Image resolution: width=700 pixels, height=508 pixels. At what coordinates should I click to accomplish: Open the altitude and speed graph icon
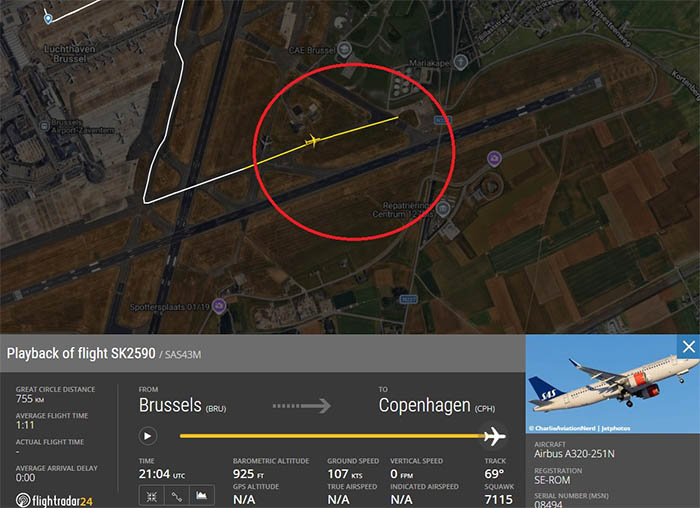(202, 497)
